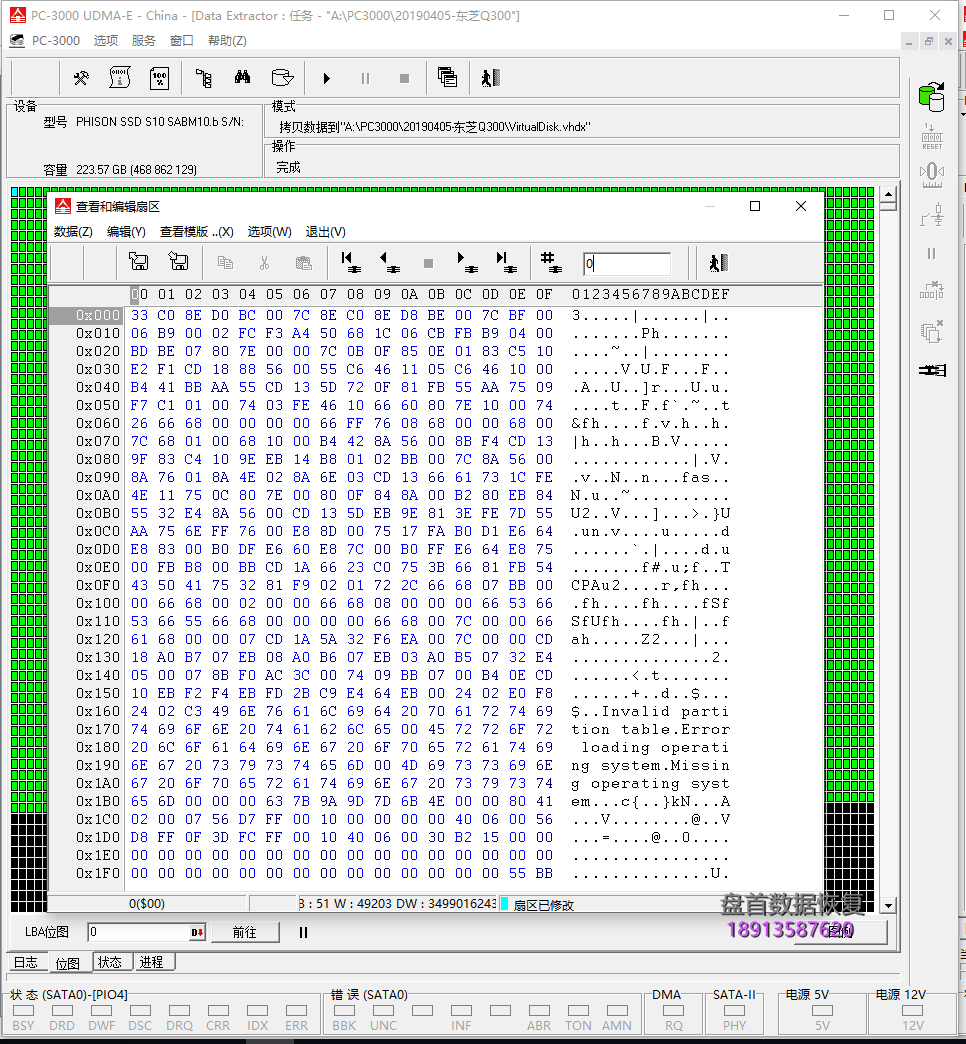The height and width of the screenshot is (1044, 966).
Task: Open the utility tools icon in main toolbar
Action: tap(81, 79)
